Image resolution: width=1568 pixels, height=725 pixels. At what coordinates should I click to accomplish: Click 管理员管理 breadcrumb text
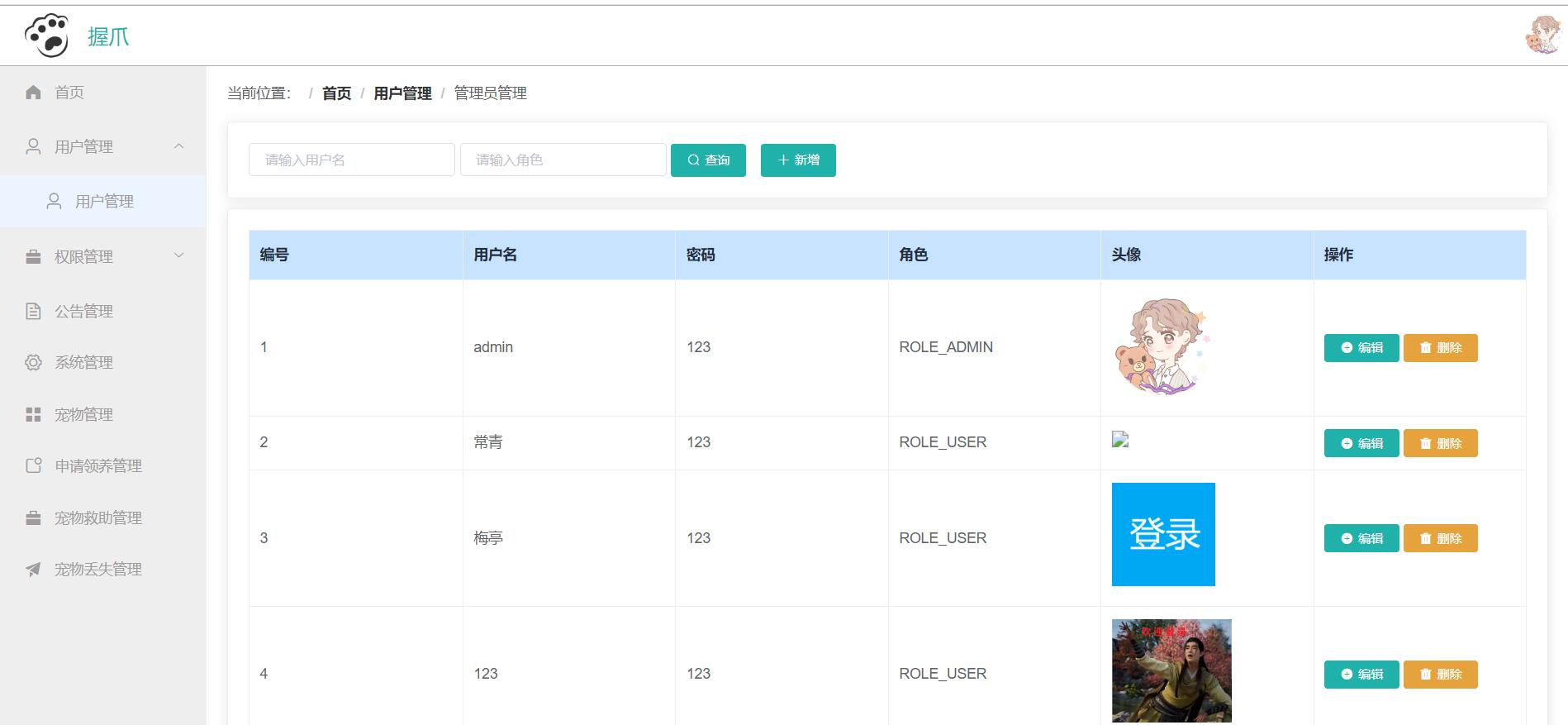click(491, 93)
